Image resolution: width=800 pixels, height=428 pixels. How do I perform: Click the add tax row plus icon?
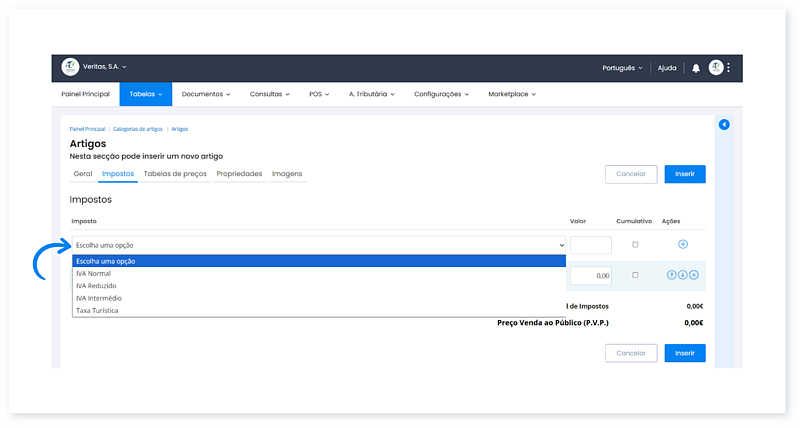pyautogui.click(x=683, y=244)
